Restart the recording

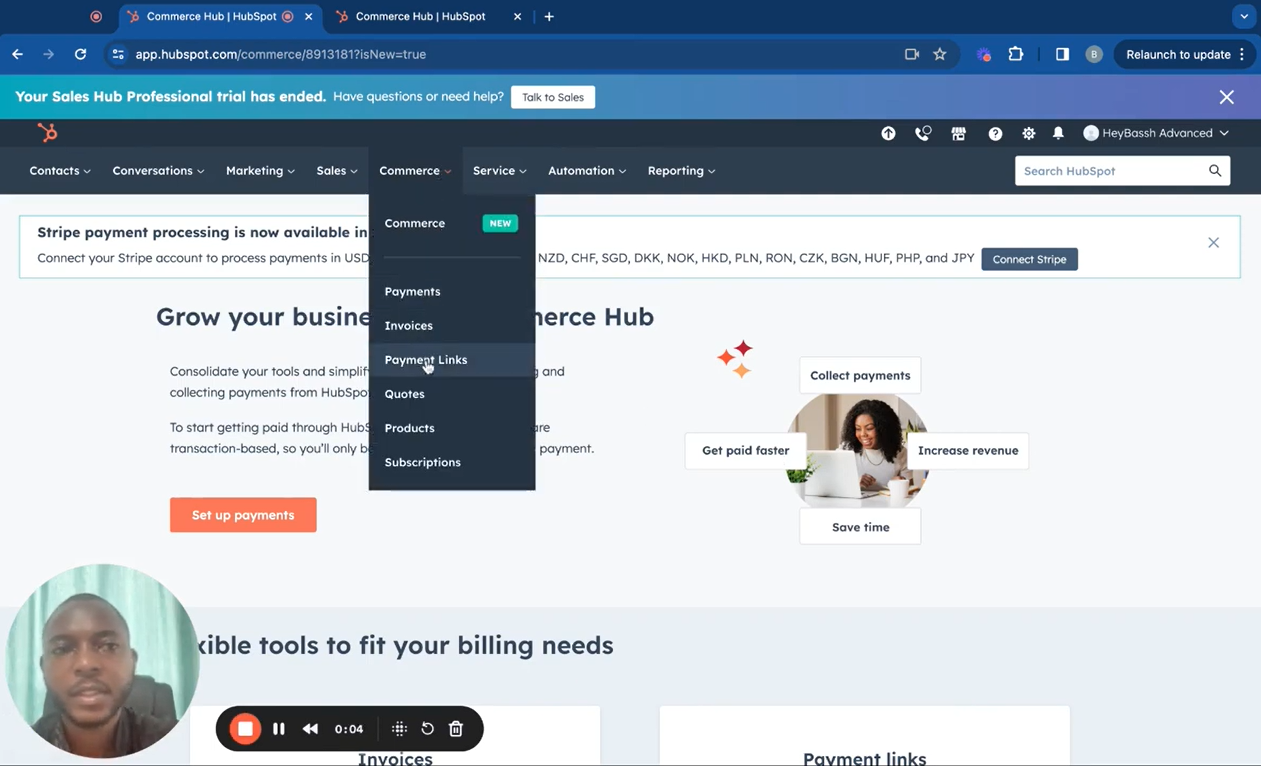[x=427, y=729]
